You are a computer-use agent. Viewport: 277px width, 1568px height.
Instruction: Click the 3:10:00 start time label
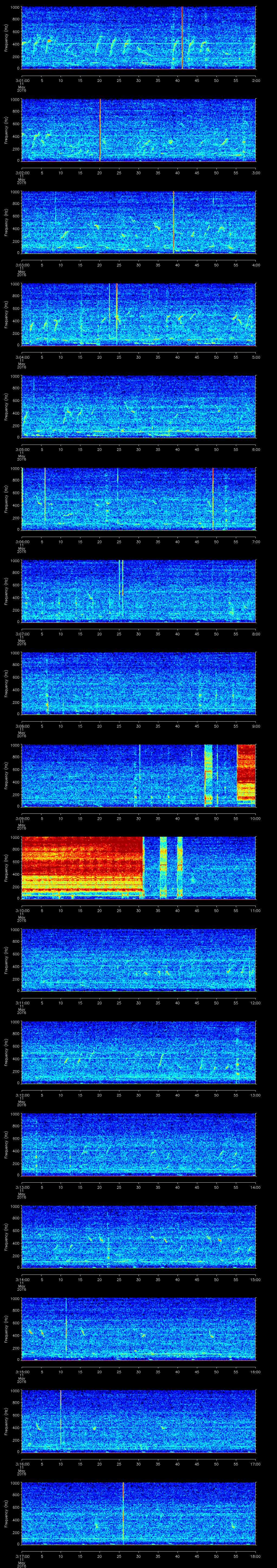point(22,910)
